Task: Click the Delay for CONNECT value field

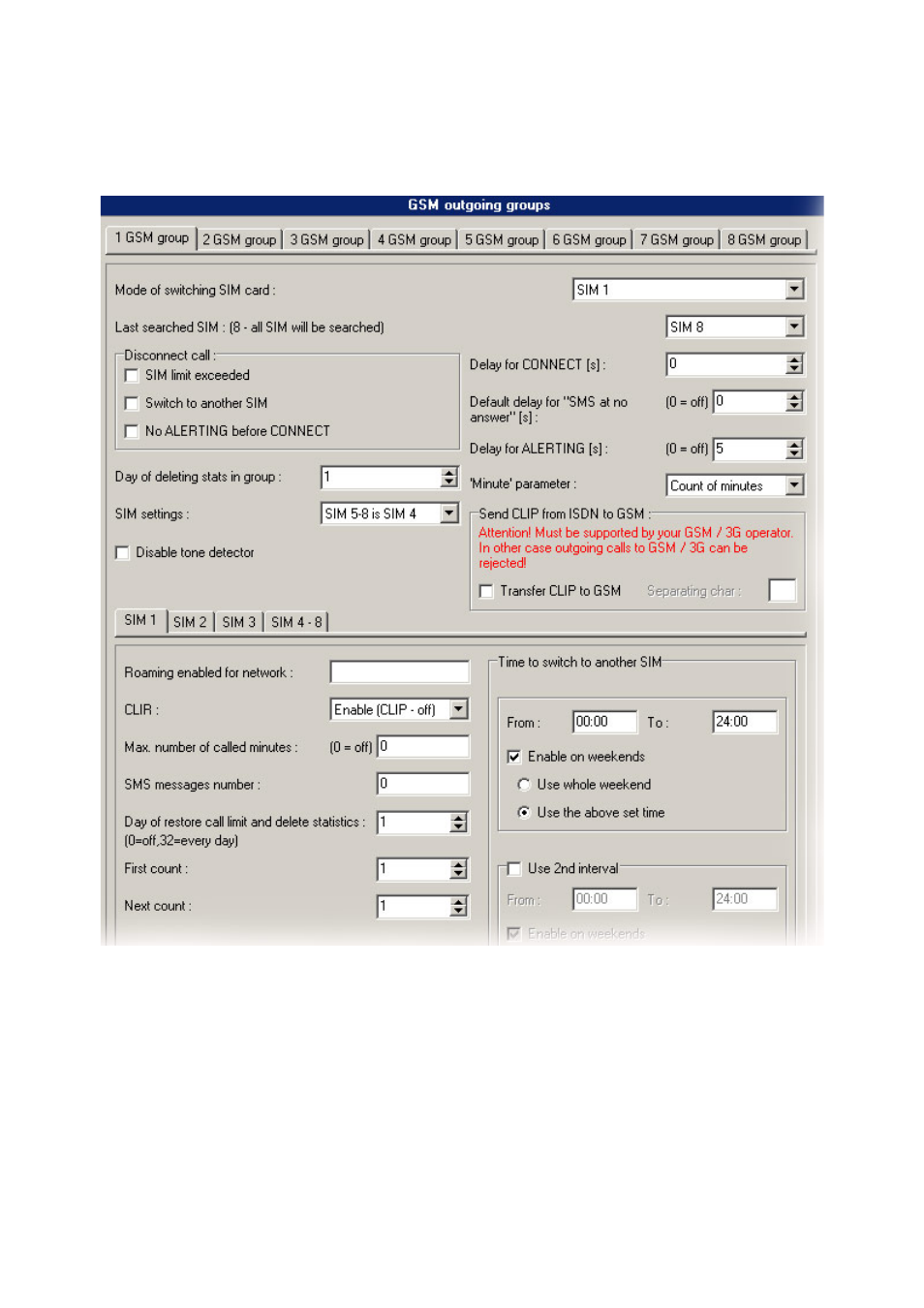Action: [726, 364]
